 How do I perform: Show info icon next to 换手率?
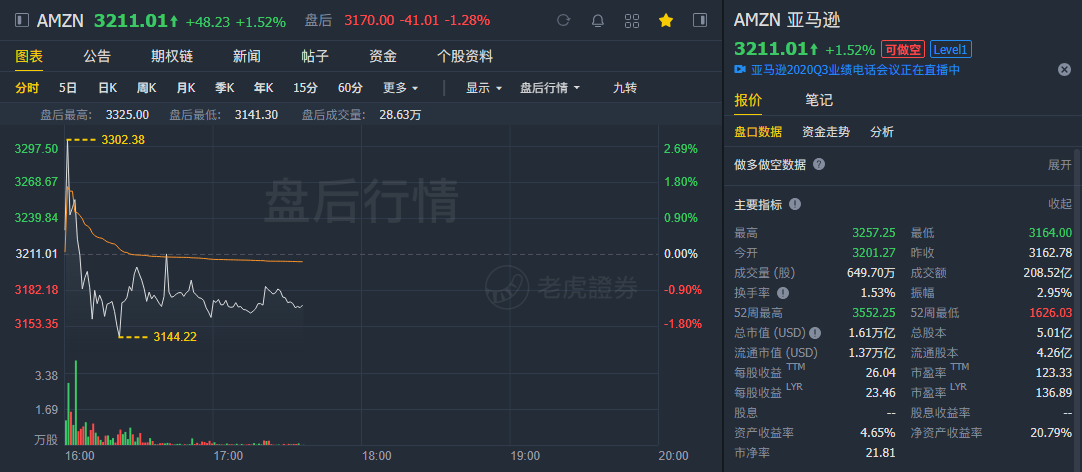(x=783, y=293)
